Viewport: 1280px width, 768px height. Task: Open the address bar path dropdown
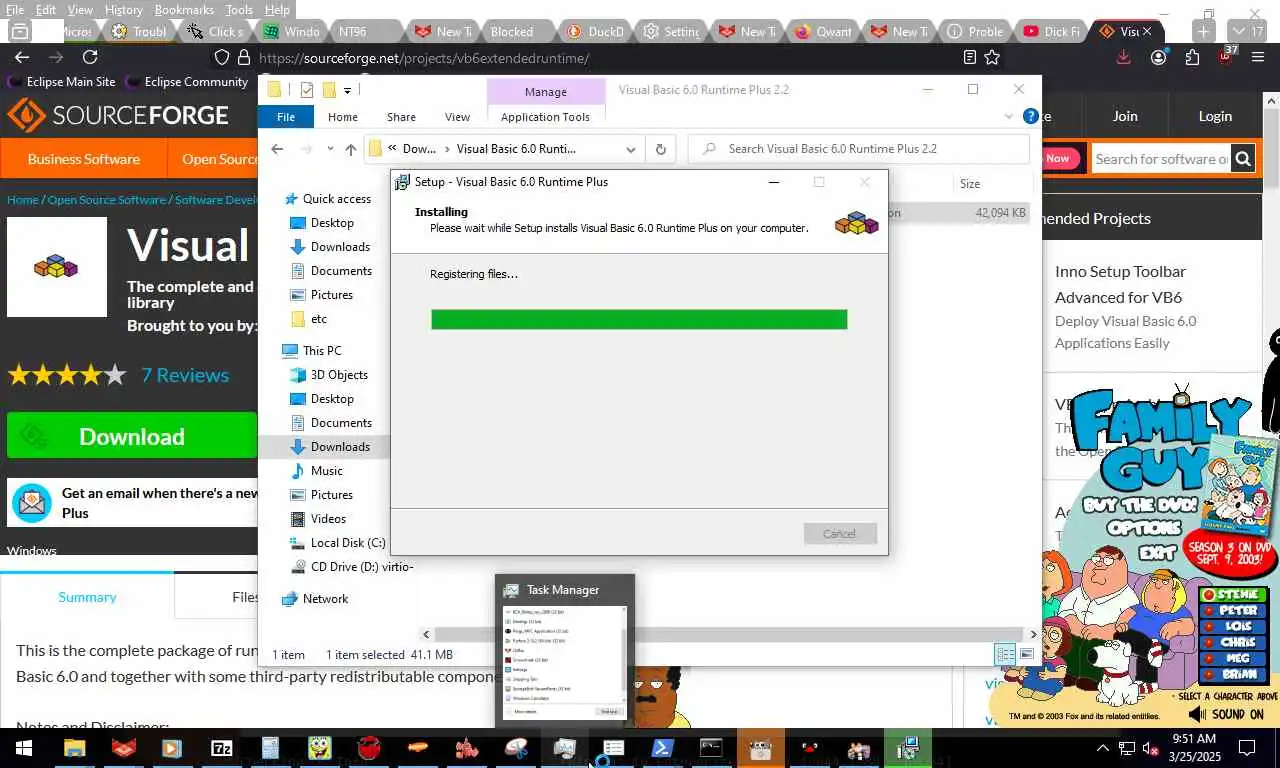pyautogui.click(x=630, y=149)
